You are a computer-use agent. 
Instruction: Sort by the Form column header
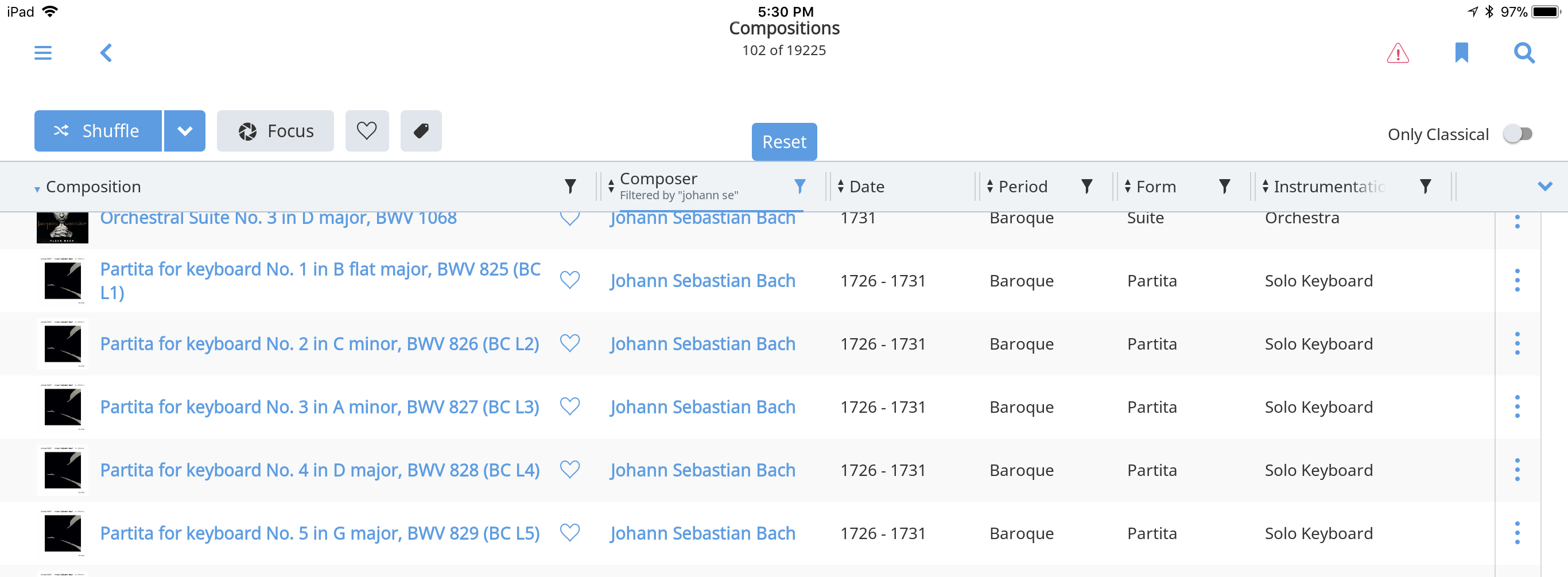[x=1156, y=186]
